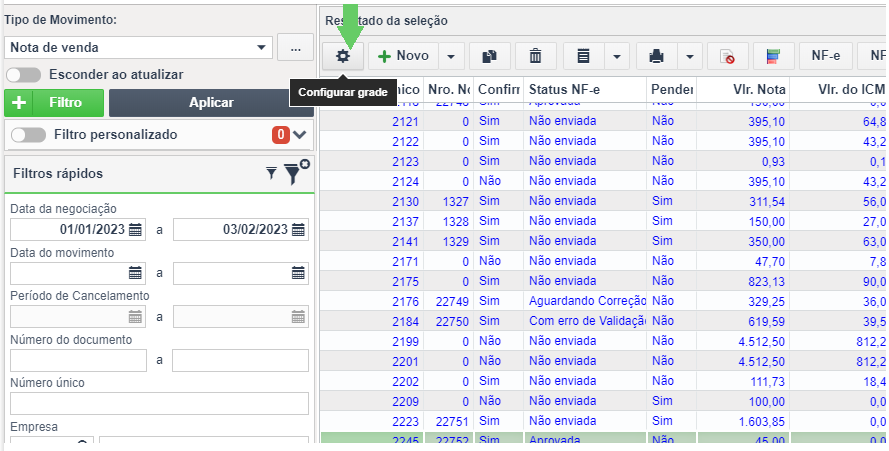Sort by the Nro. Nota column header
Screen dimensions: 889x451
click(448, 90)
